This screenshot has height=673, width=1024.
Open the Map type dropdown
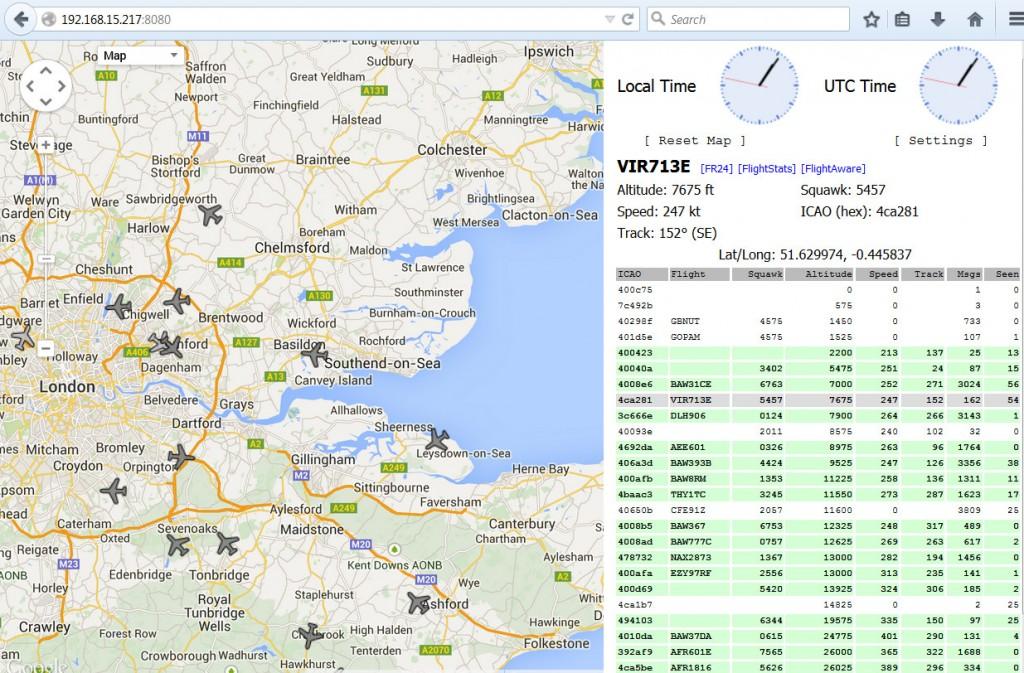[x=141, y=56]
